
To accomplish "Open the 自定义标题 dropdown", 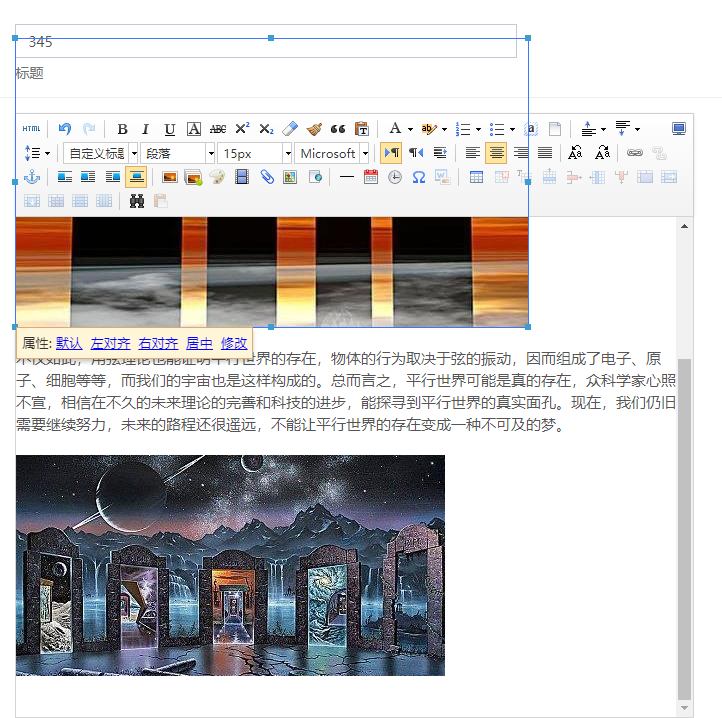I will pos(101,153).
